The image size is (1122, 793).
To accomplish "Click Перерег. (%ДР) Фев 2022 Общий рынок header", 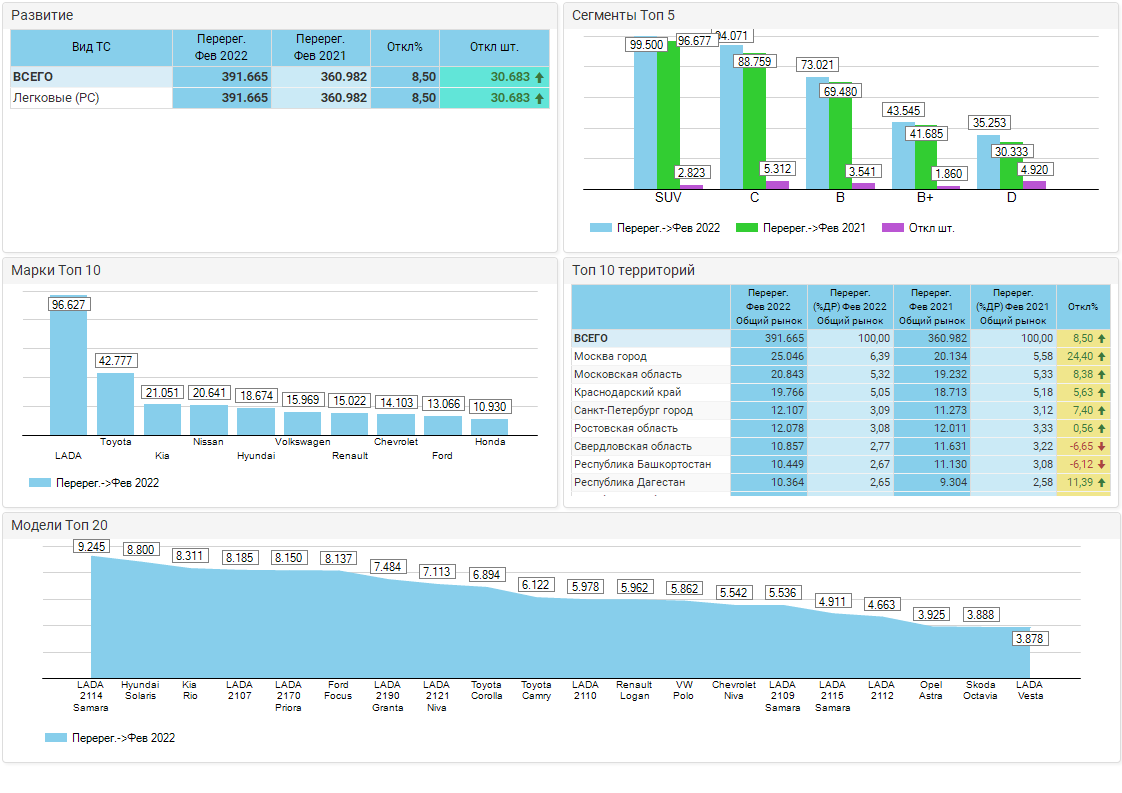I will coord(849,306).
